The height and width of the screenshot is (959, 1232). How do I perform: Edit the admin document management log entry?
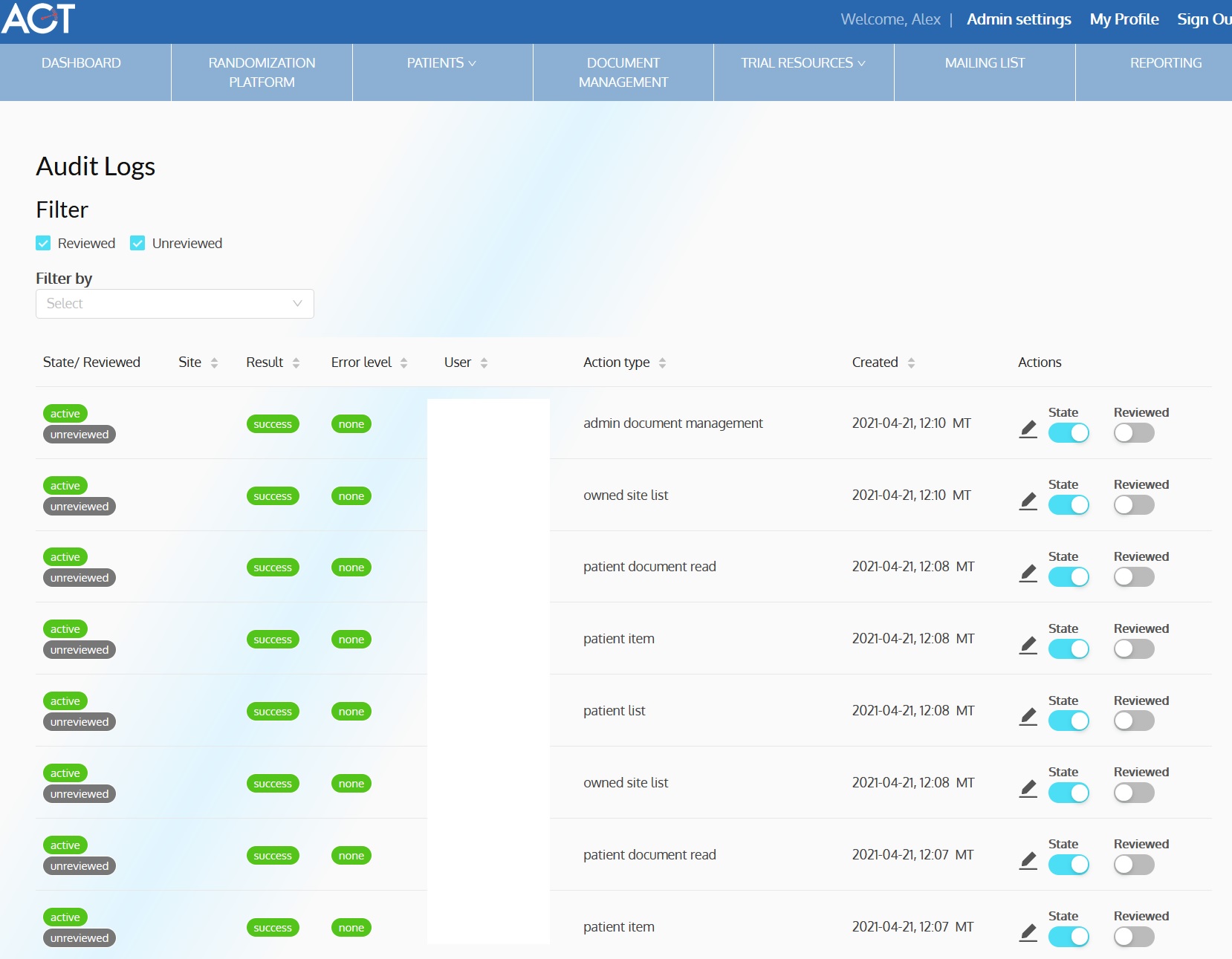pos(1028,429)
